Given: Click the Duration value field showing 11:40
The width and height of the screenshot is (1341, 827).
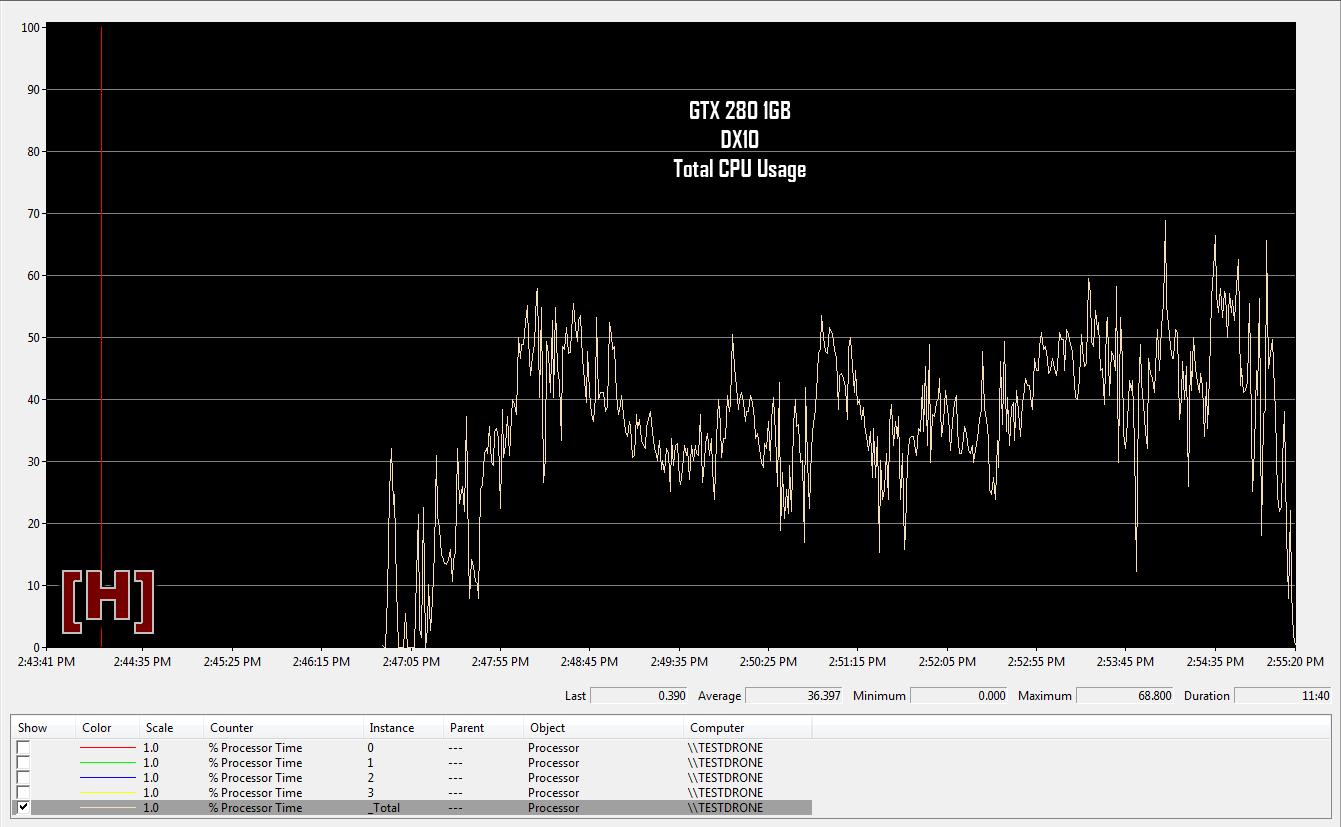Looking at the screenshot, I should 1284,695.
